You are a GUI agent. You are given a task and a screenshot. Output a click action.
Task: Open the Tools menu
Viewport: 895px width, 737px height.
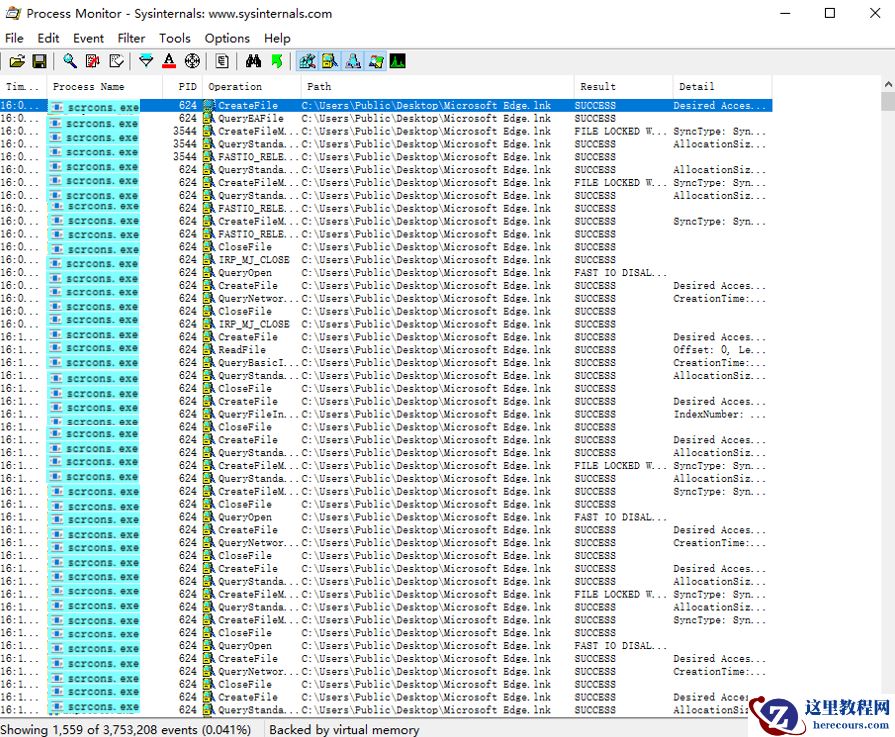point(174,38)
